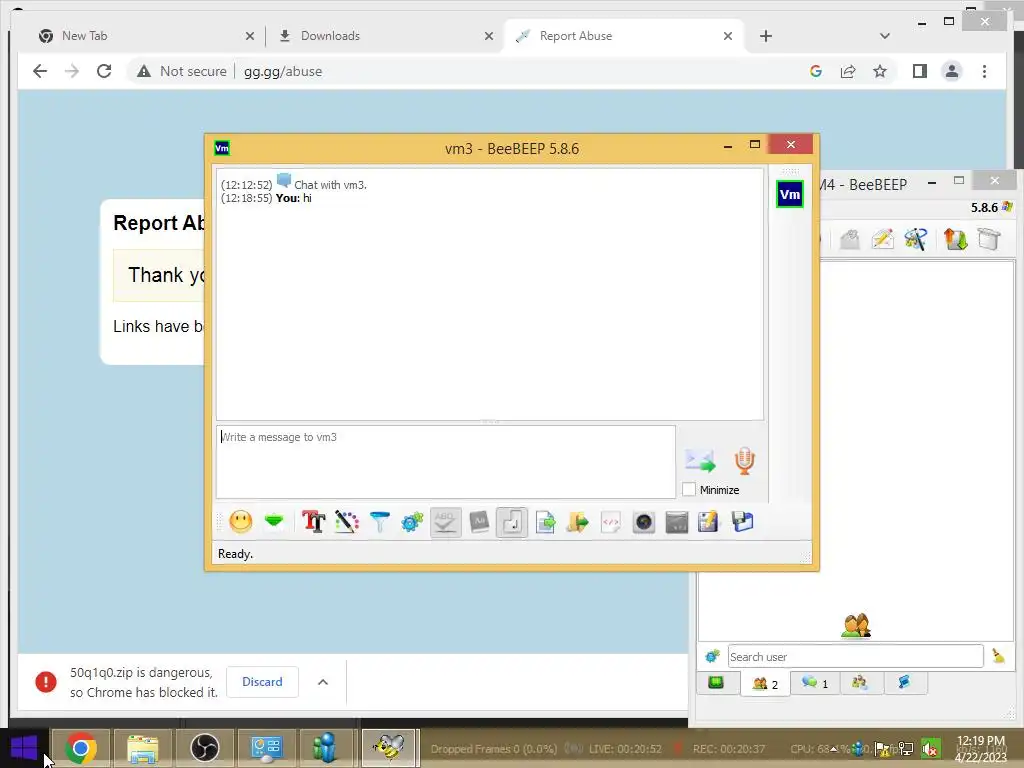Viewport: 1024px width, 768px height.
Task: Open the message filter funnel icon
Action: (x=379, y=521)
